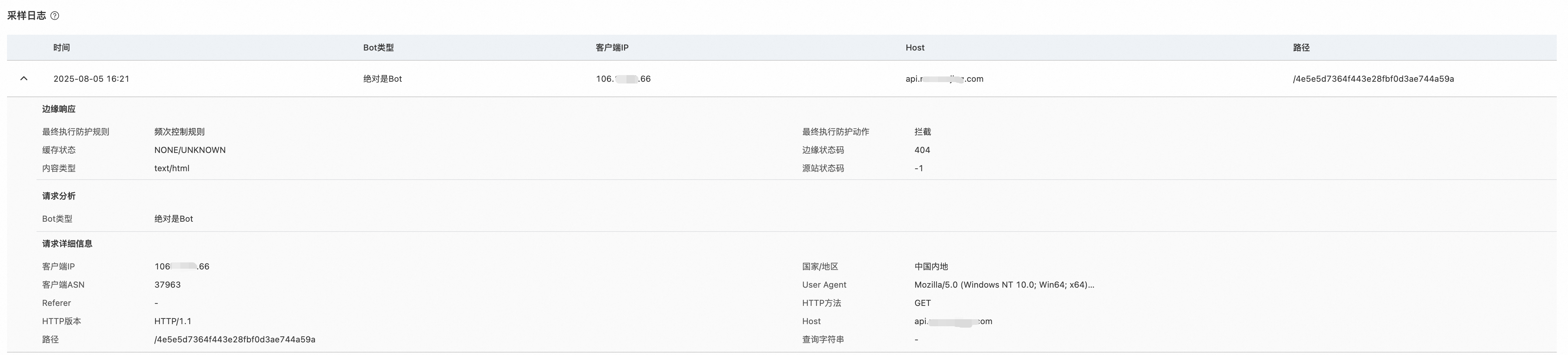This screenshot has height=355, width=1568.
Task: Open help icon beside 采样日志 title
Action: [x=55, y=16]
